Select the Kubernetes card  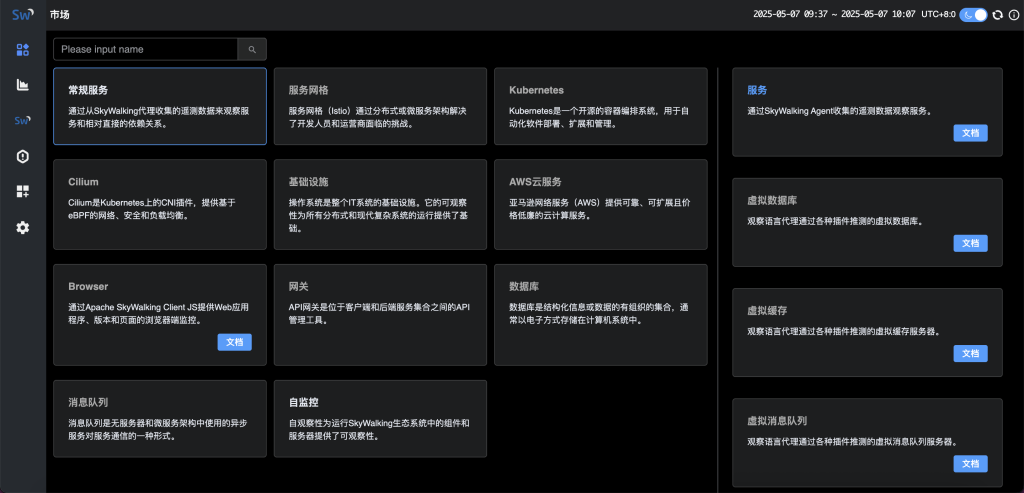[x=601, y=106]
